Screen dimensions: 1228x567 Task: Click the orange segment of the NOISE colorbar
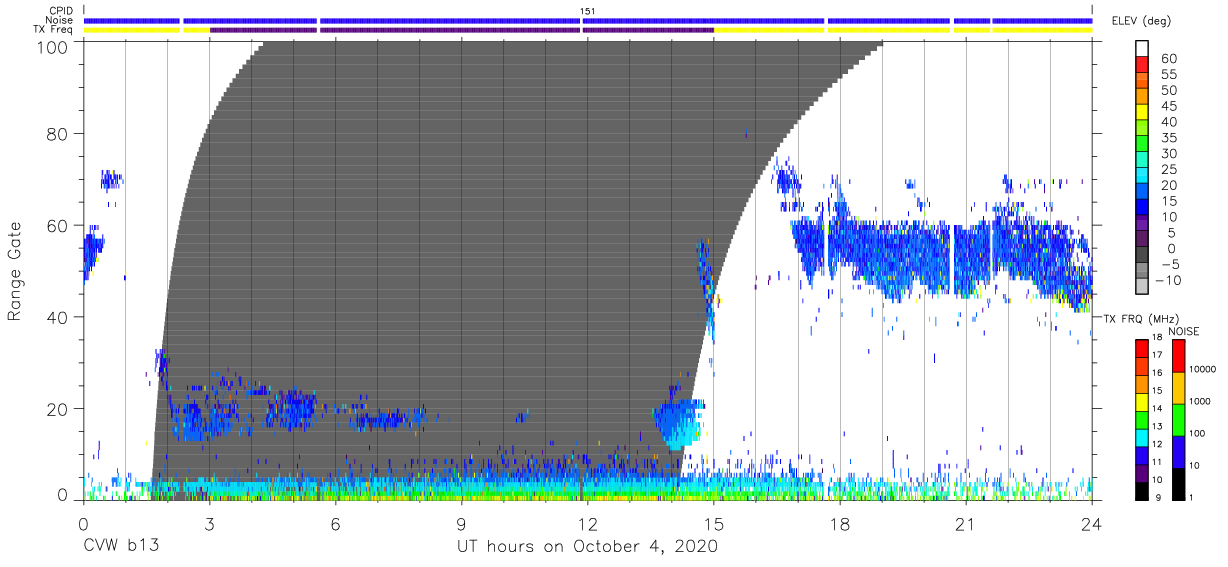click(x=1178, y=387)
